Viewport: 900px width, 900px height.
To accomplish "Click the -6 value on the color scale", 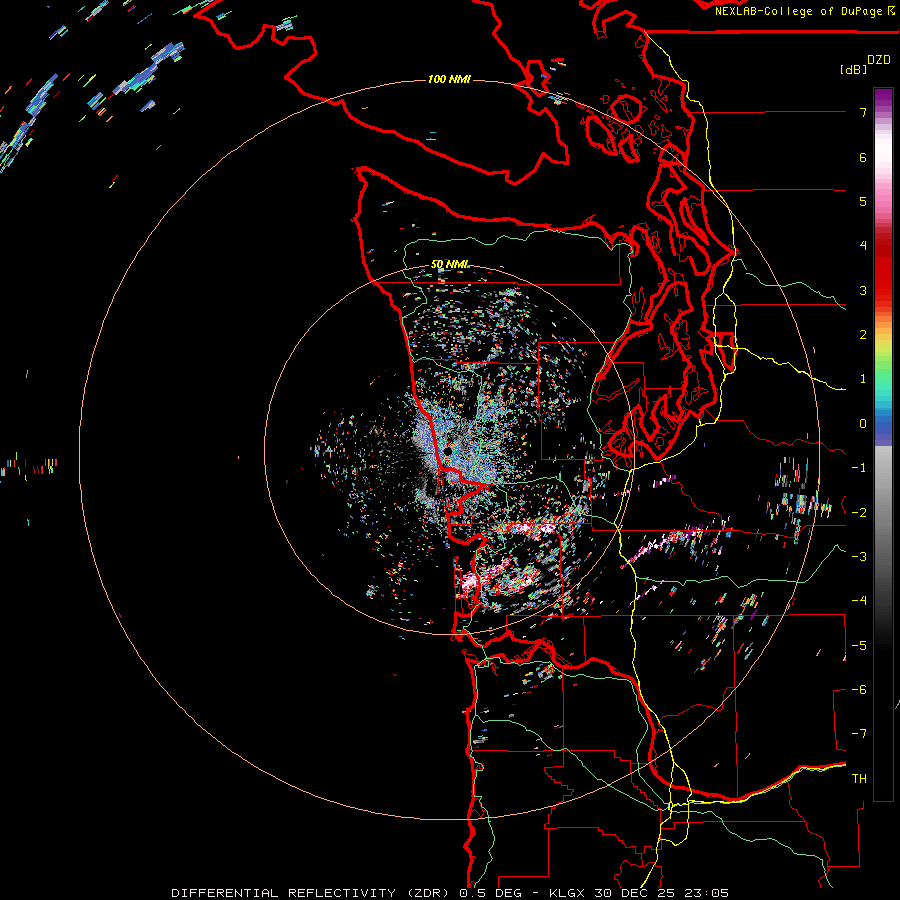I will point(859,689).
